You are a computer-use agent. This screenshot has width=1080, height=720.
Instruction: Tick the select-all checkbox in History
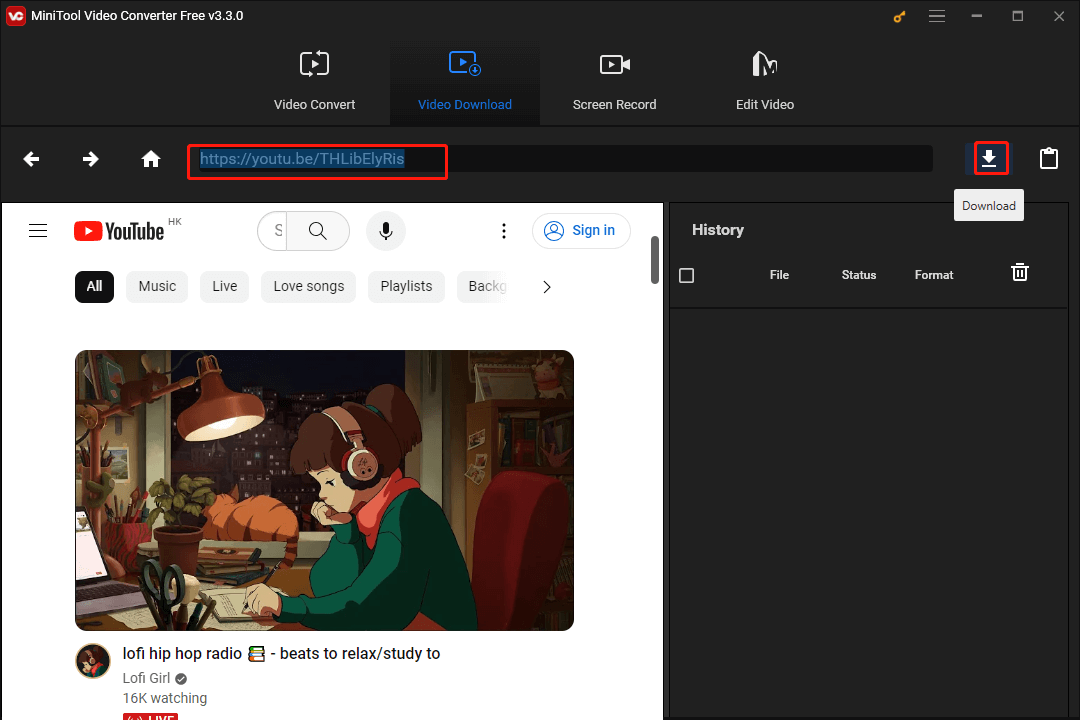coord(687,276)
